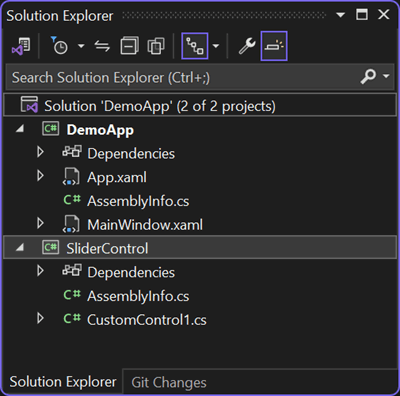400x396 pixels.
Task: Open the file nesting dropdown arrow
Action: (216, 46)
